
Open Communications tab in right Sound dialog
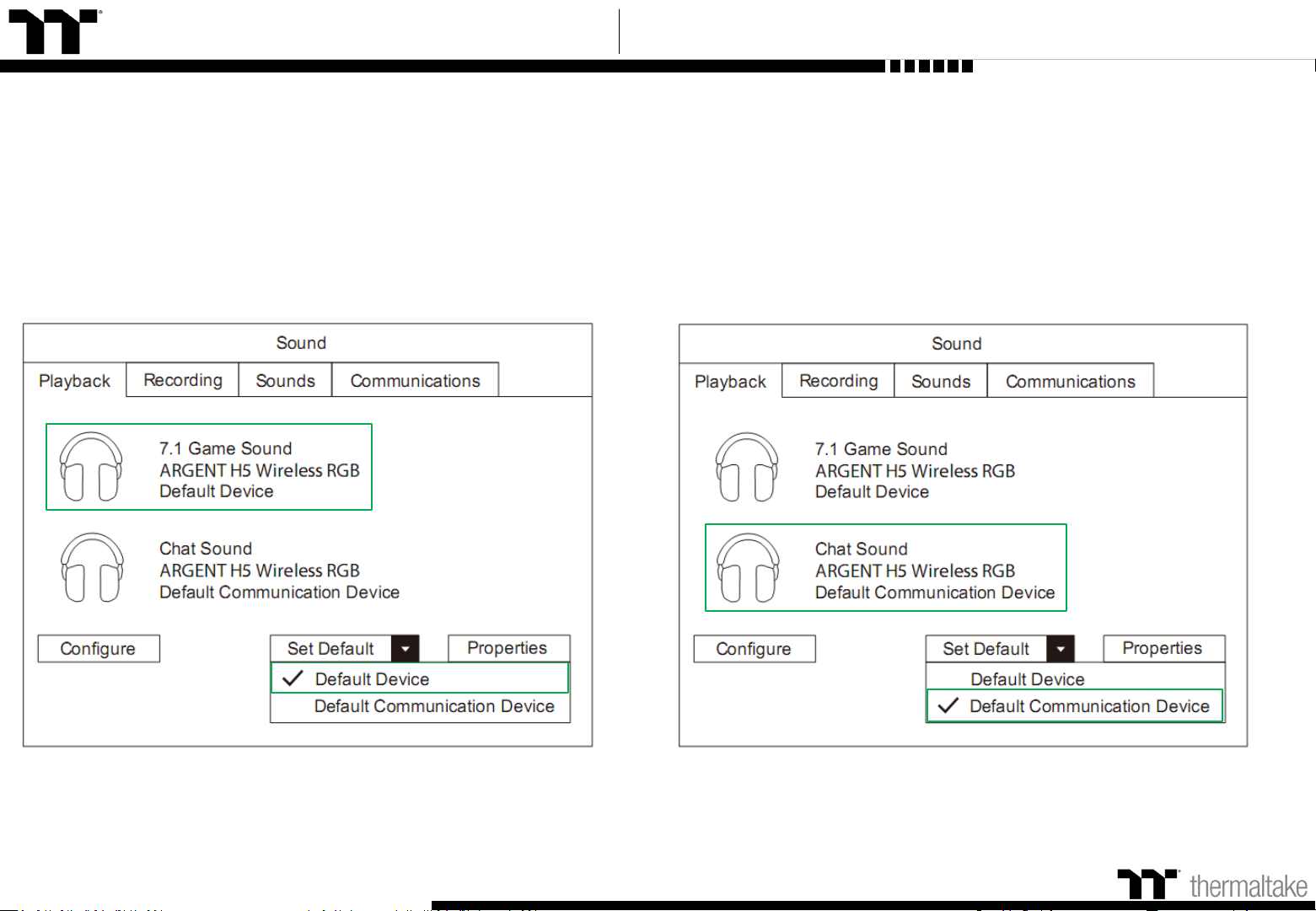[1071, 381]
